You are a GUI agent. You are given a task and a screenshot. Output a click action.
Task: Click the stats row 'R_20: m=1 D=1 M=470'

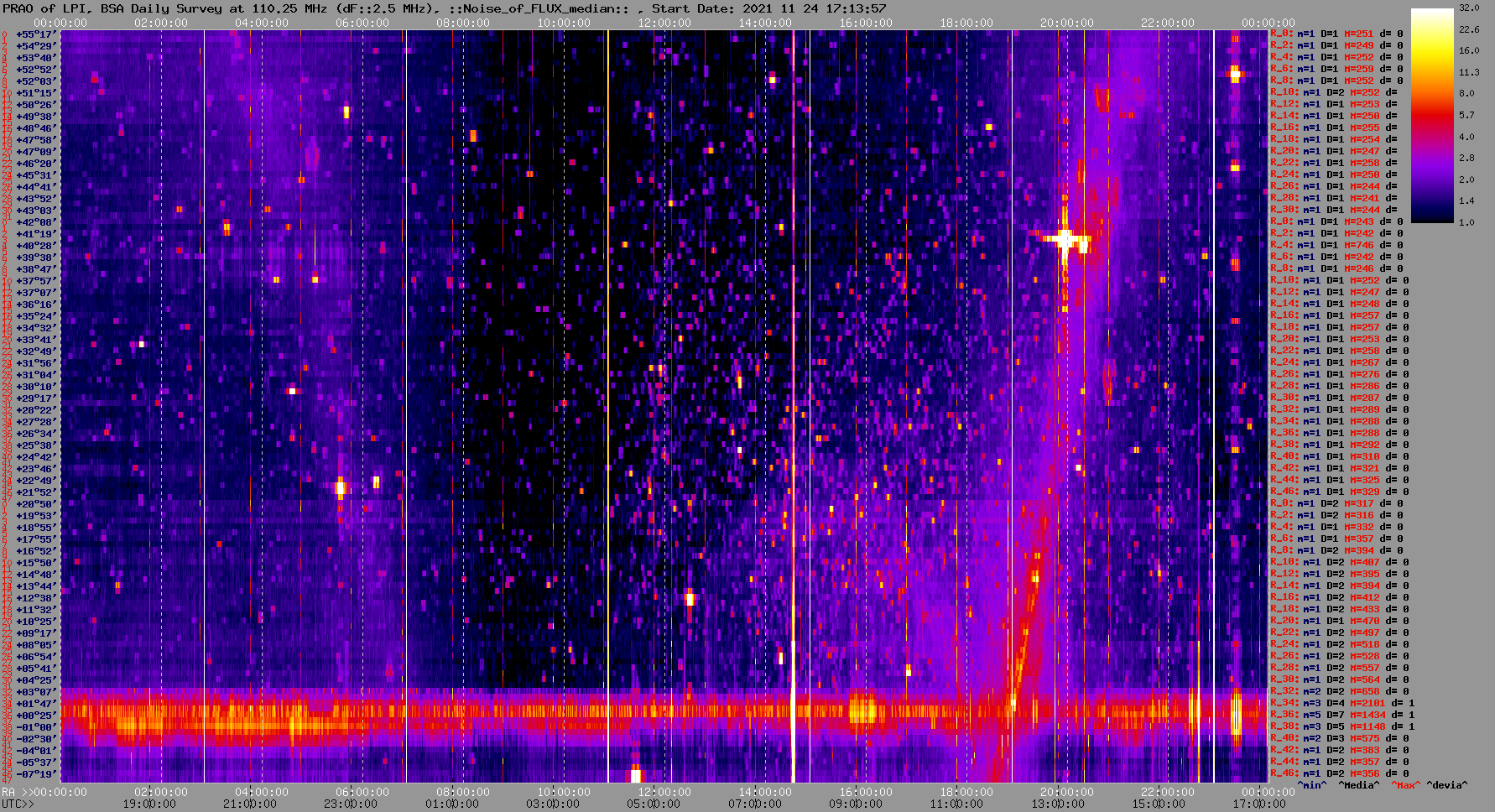(x=1340, y=621)
